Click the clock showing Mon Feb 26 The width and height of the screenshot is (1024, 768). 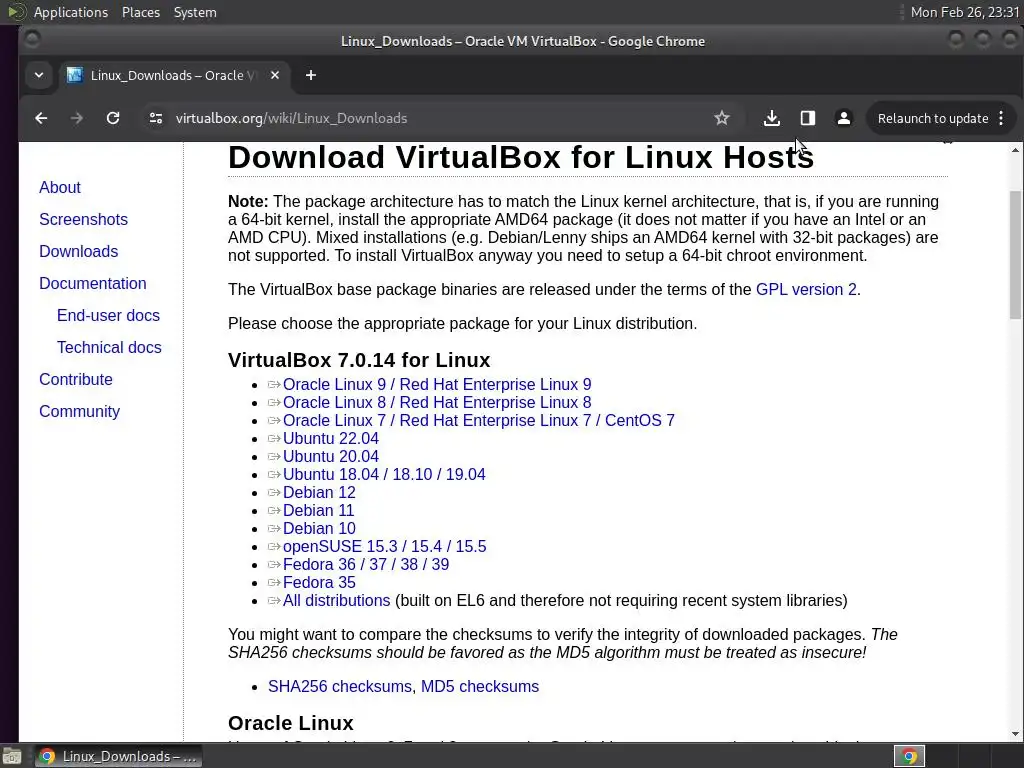point(965,12)
